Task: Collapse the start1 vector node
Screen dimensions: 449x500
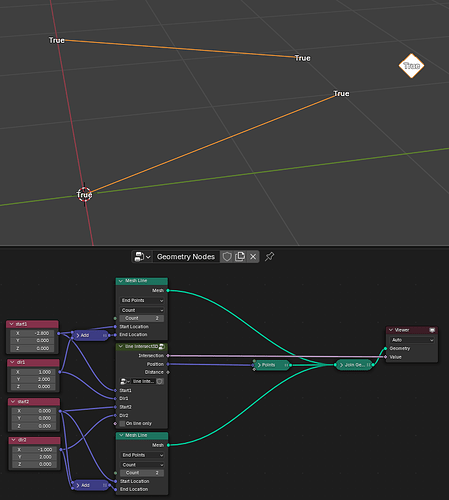Action: click(x=12, y=324)
